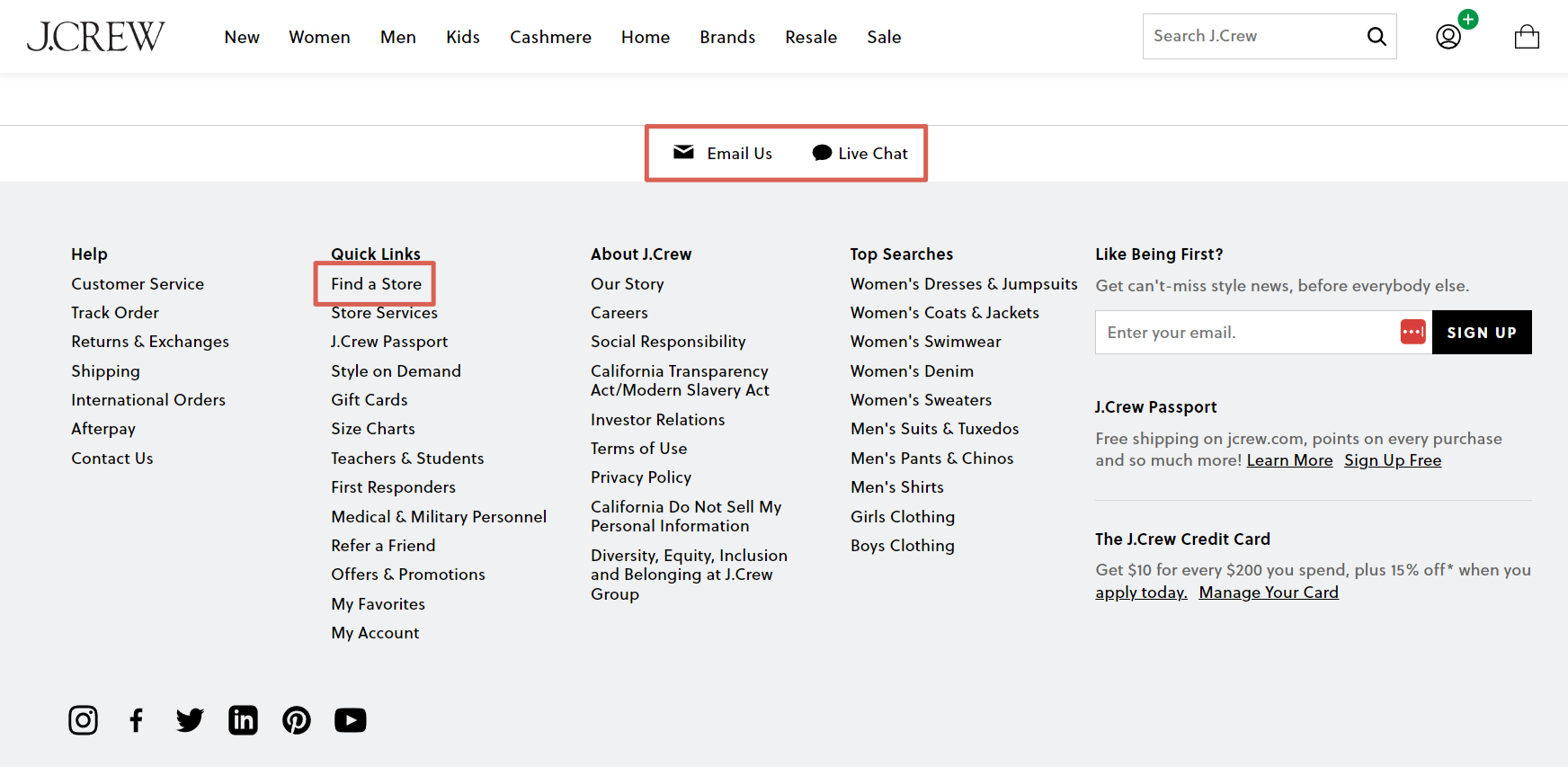This screenshot has width=1568, height=767.
Task: Focus the Enter your email field
Action: coord(1245,333)
